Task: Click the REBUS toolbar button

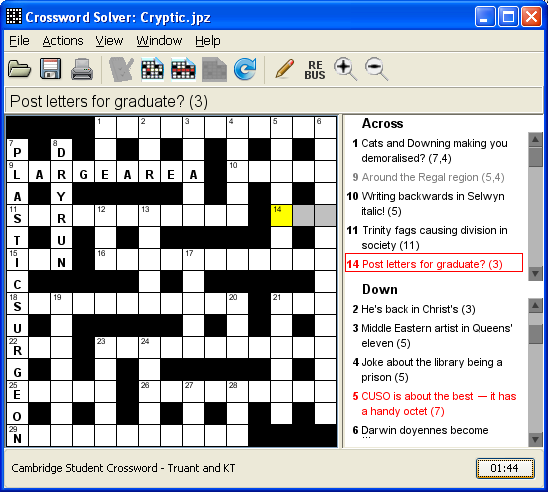Action: [315, 70]
